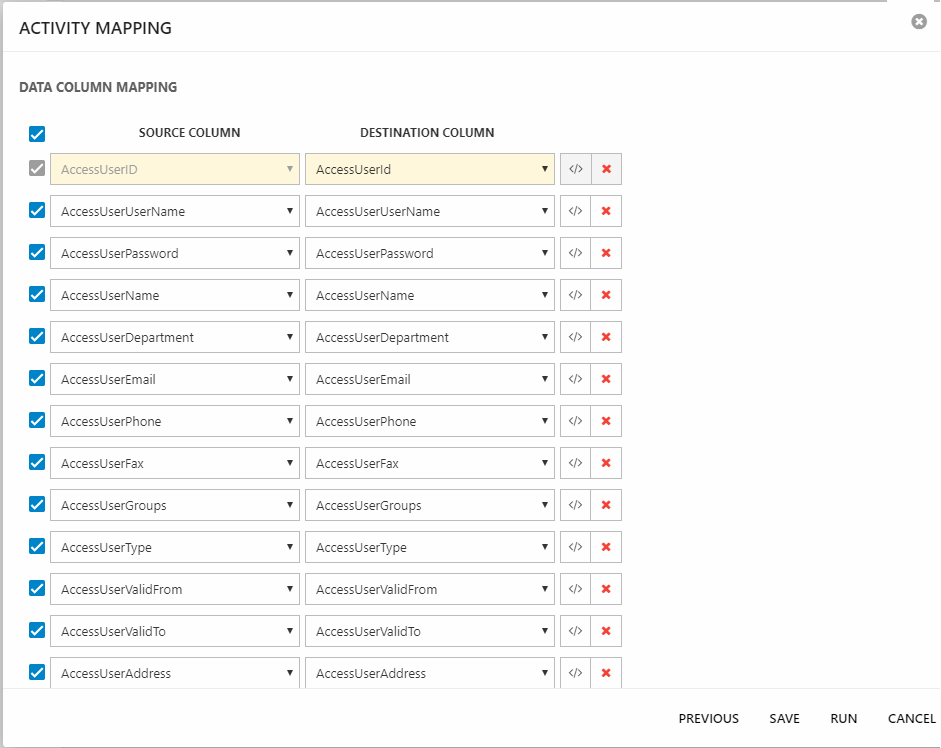The width and height of the screenshot is (941, 748).
Task: Open the AccessUserGroups source column dropdown
Action: (x=175, y=505)
